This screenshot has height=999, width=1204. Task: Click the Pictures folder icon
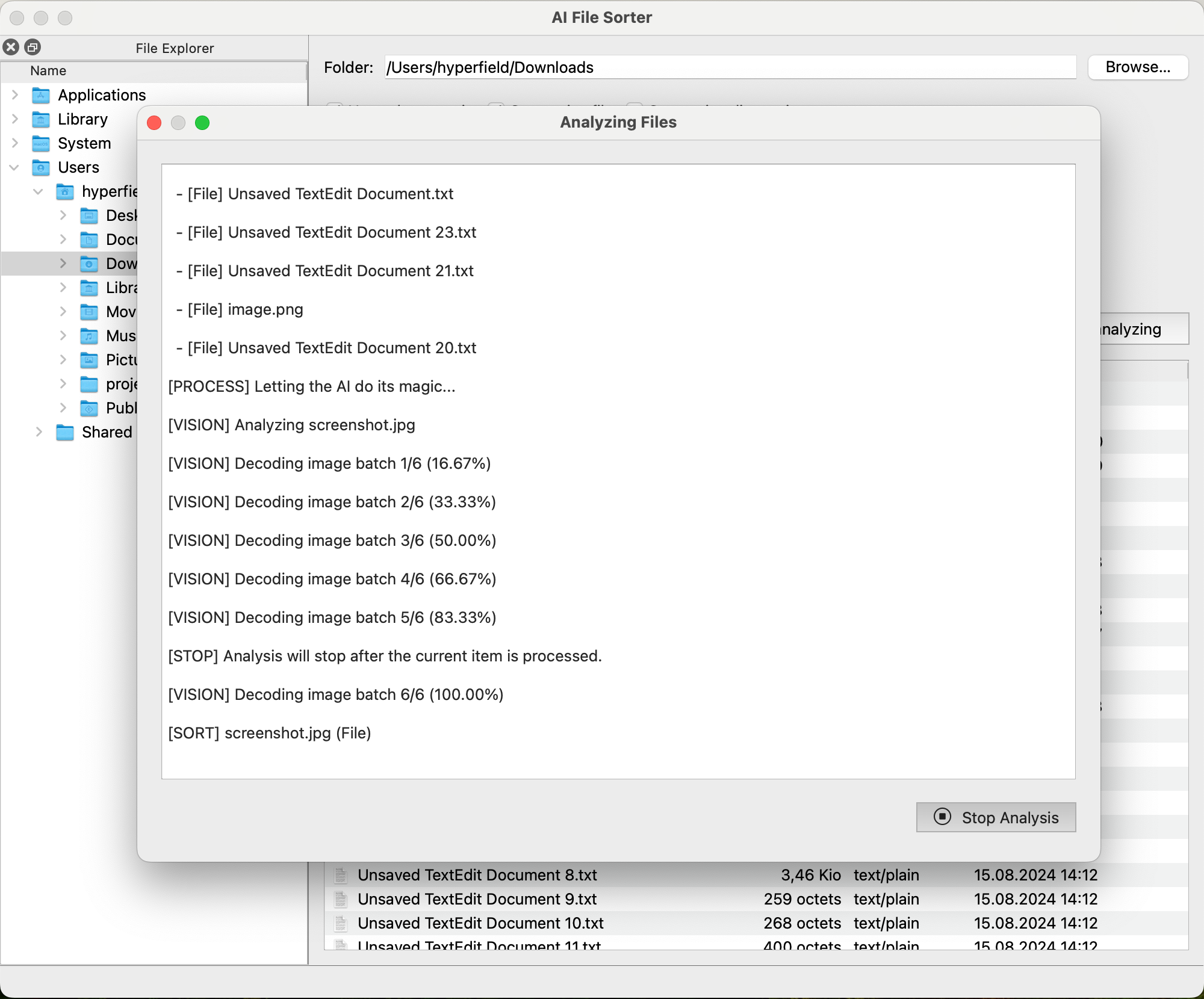click(89, 360)
